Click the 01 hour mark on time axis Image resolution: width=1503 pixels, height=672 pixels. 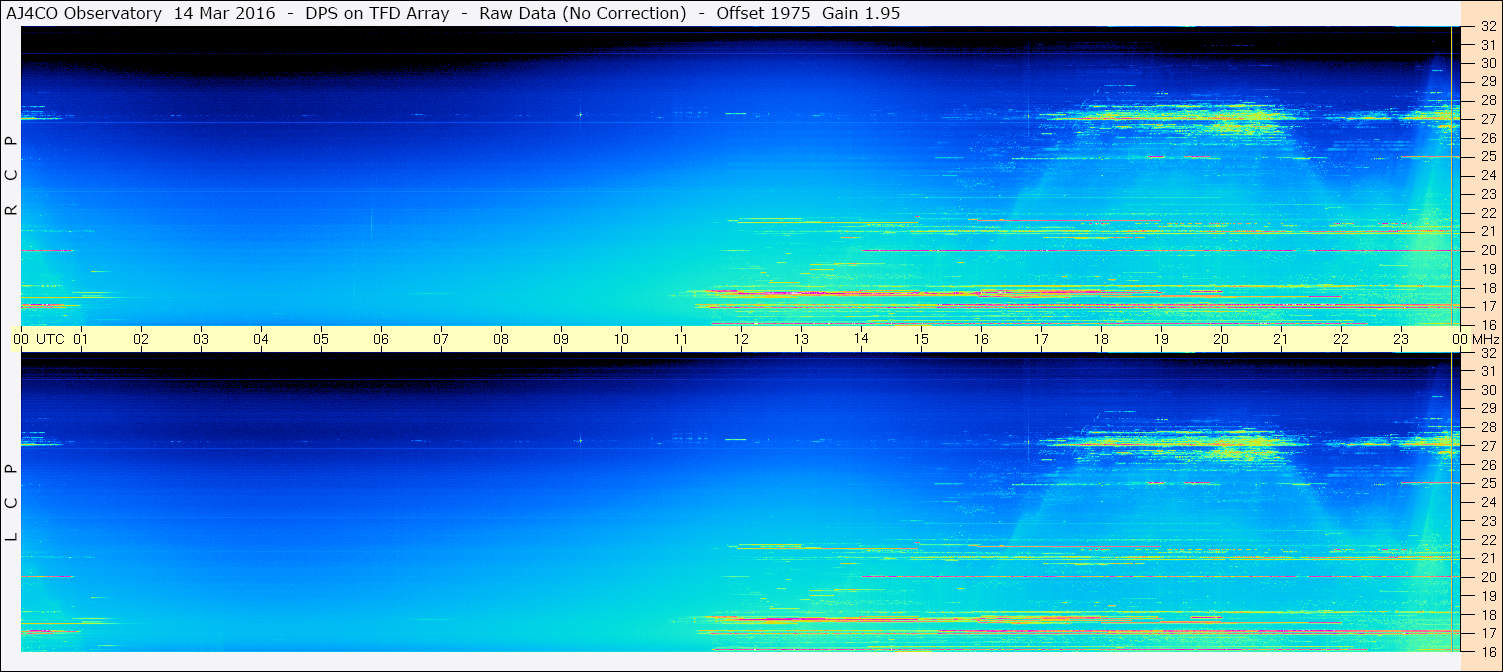pyautogui.click(x=81, y=339)
